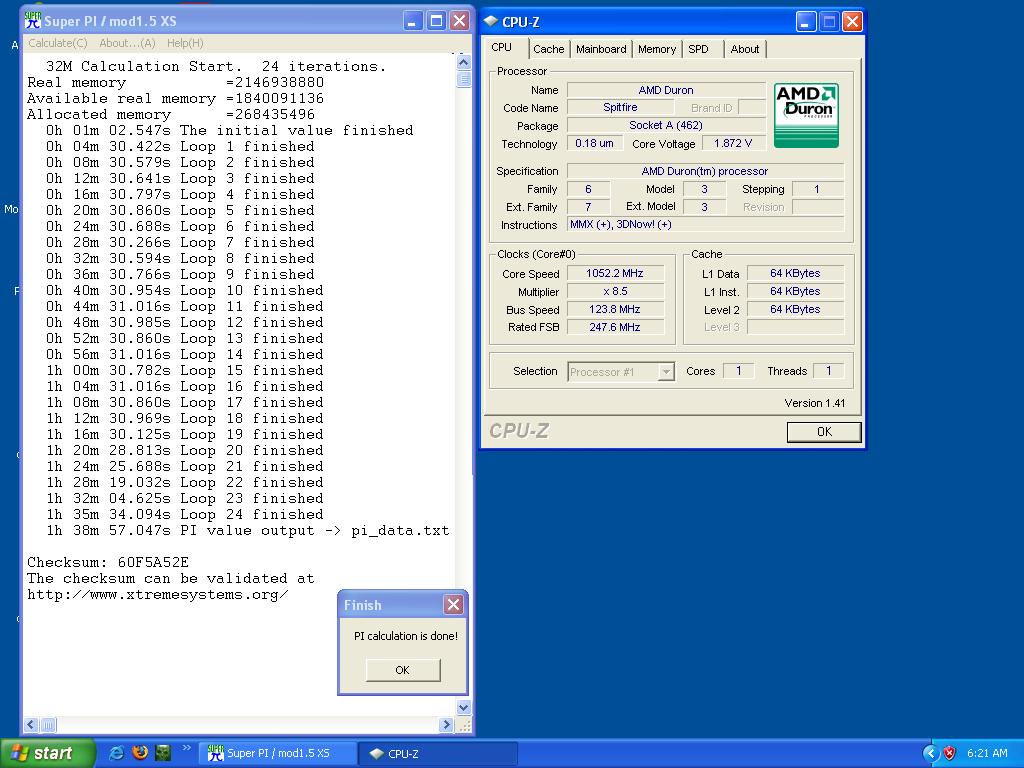Click the CPU-Z title bar icon
This screenshot has height=768, width=1024.
pyautogui.click(x=490, y=22)
